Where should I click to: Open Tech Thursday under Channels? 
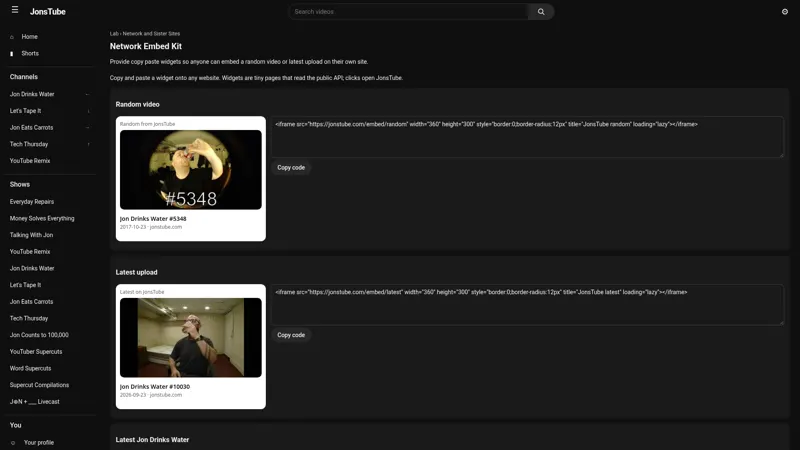[x=29, y=144]
